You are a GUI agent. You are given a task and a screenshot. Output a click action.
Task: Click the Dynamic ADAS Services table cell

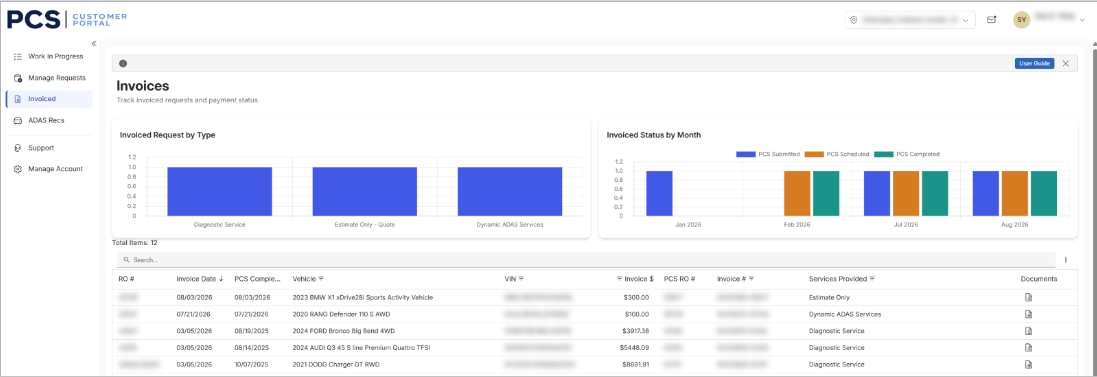coord(845,314)
